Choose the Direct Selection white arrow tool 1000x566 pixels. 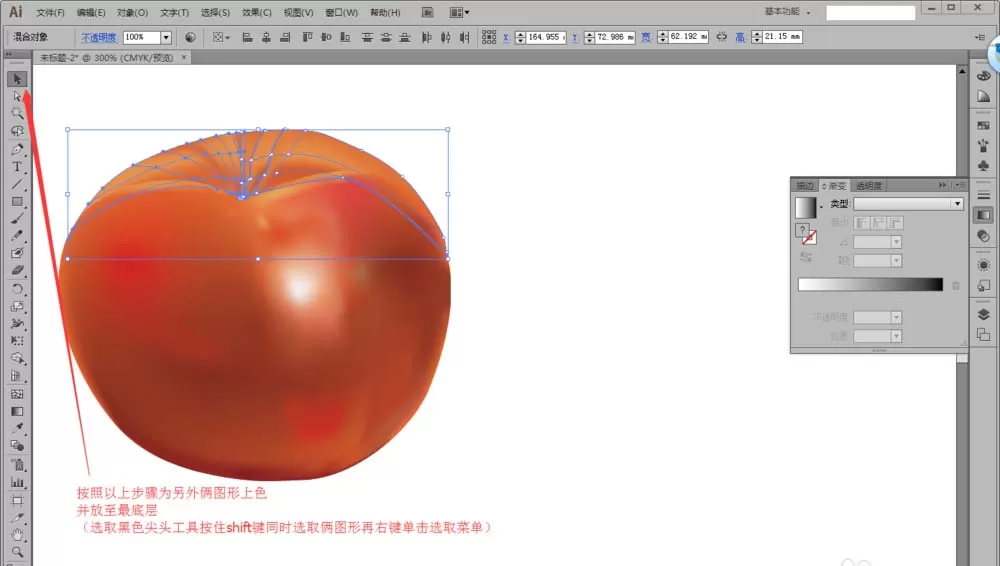pos(17,96)
